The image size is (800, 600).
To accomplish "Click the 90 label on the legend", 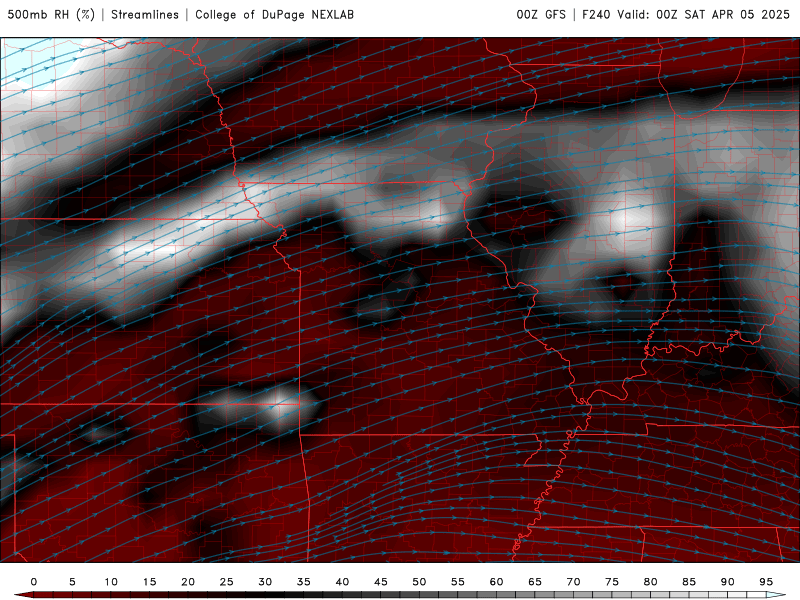I will (728, 582).
